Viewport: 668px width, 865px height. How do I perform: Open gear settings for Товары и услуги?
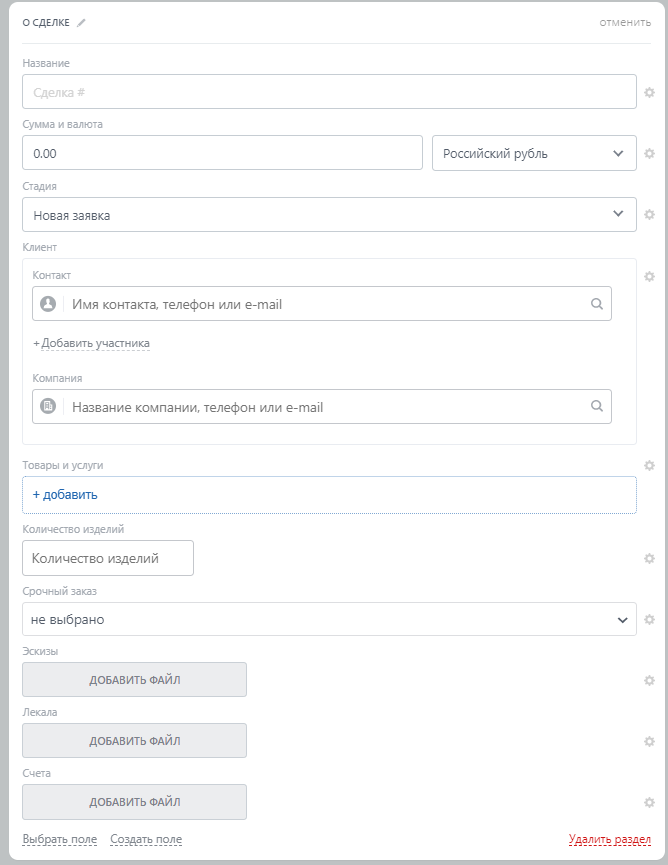coord(649,465)
